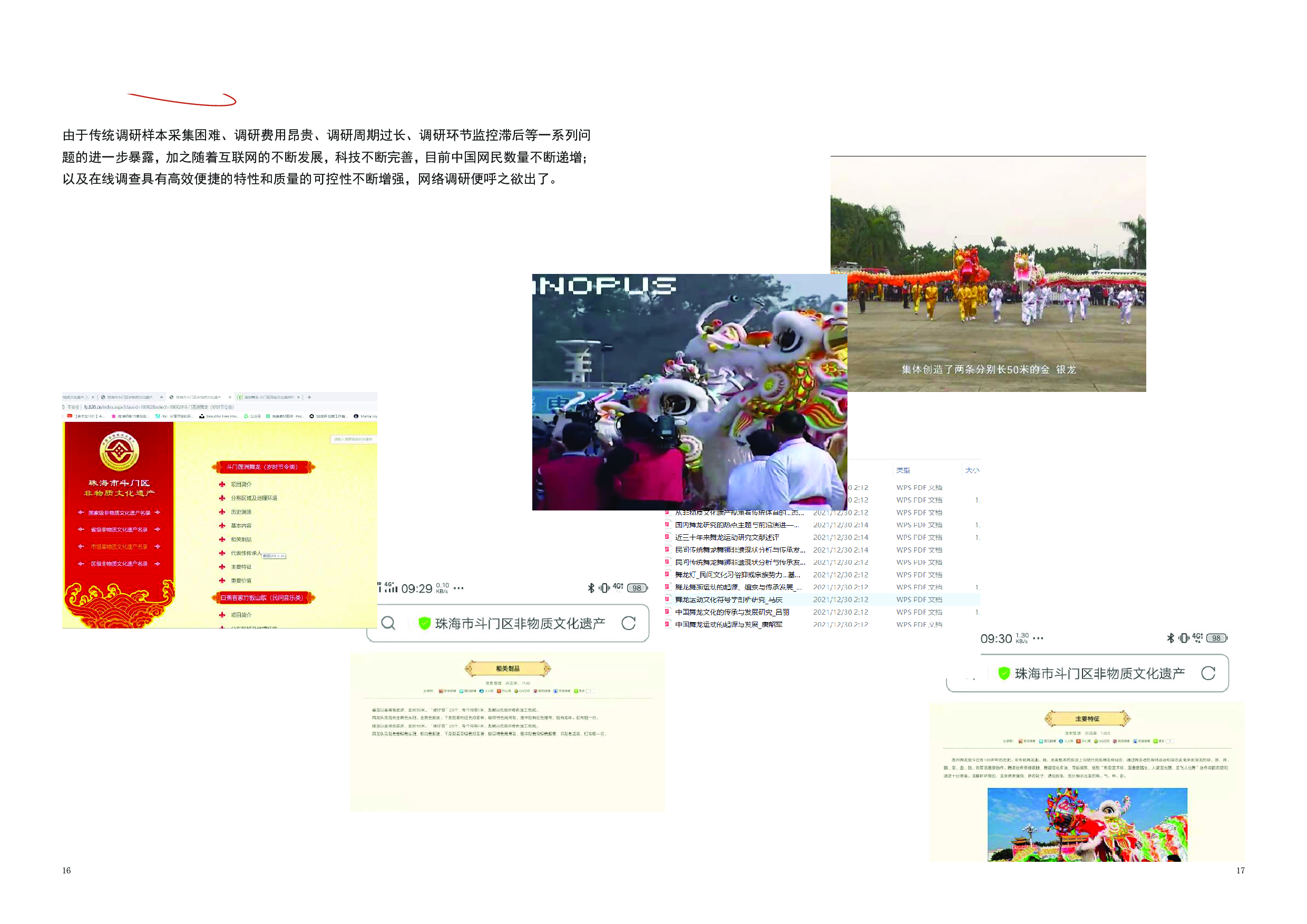Click the Sina Weibo share icon
Screen dimensions: 1307x924
pyautogui.click(x=441, y=691)
